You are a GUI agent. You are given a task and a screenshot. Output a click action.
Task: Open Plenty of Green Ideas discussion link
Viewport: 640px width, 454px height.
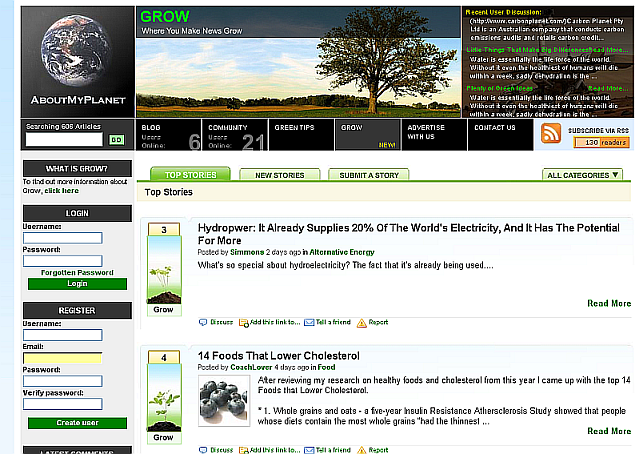coord(500,88)
